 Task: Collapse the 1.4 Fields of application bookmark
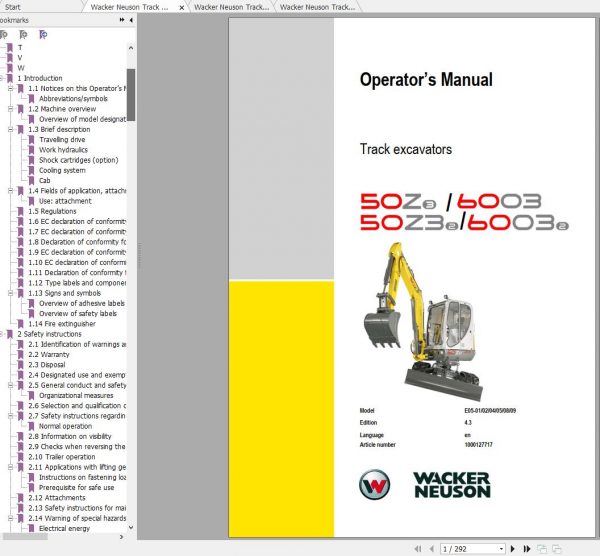tap(11, 191)
